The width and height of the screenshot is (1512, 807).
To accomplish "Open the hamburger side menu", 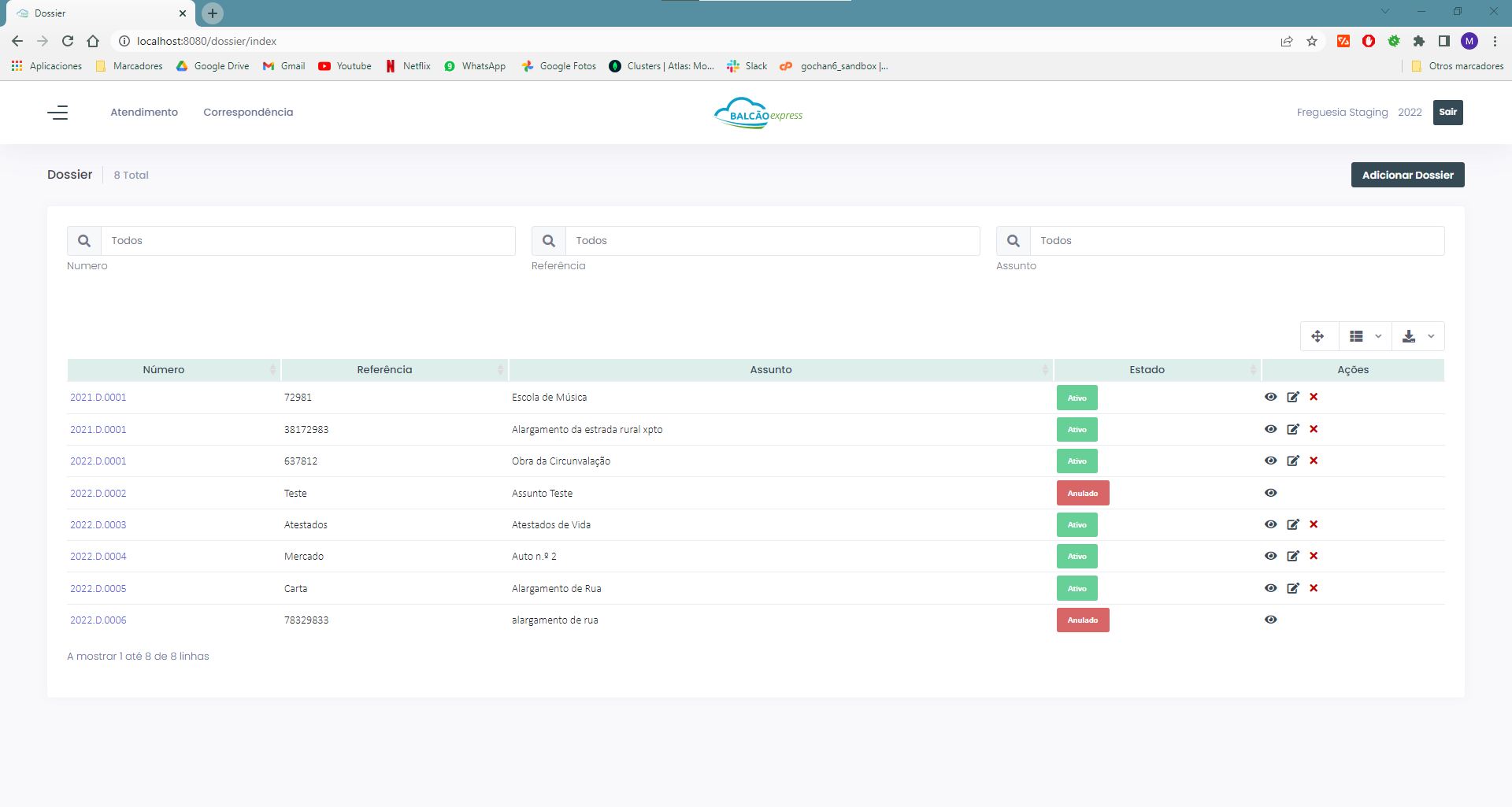I will coord(57,113).
